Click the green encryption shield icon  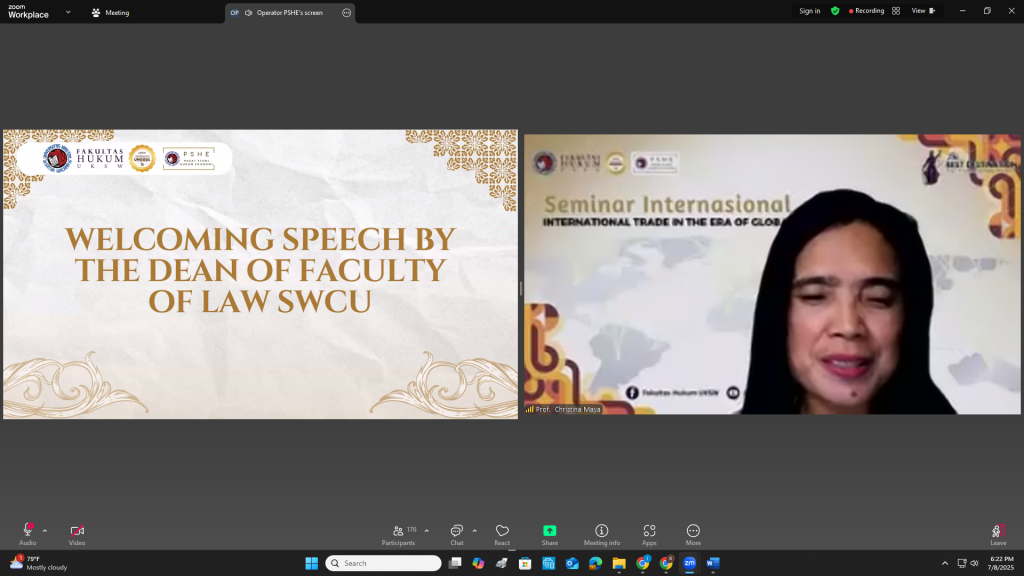click(x=835, y=11)
